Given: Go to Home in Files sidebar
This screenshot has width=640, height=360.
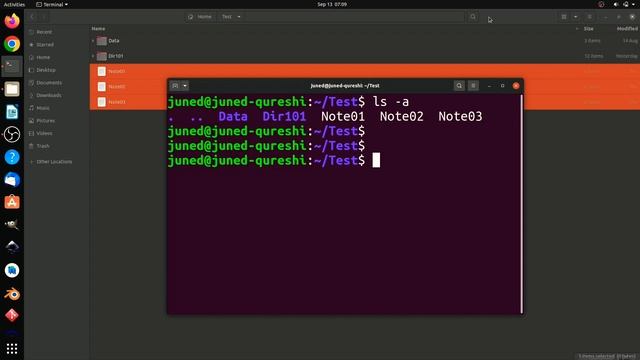Looking at the screenshot, I should pyautogui.click(x=43, y=57).
